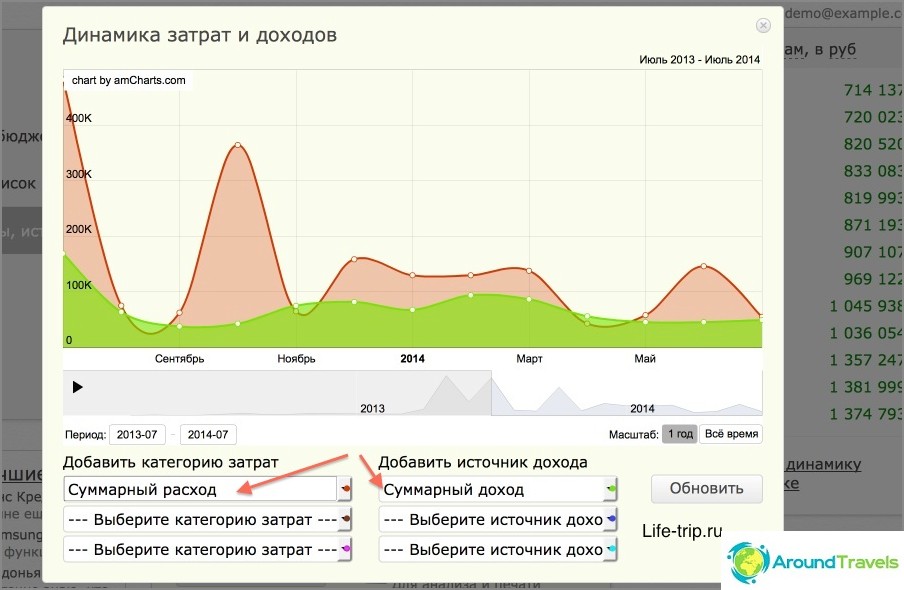Click the Май axis label

[x=645, y=359]
